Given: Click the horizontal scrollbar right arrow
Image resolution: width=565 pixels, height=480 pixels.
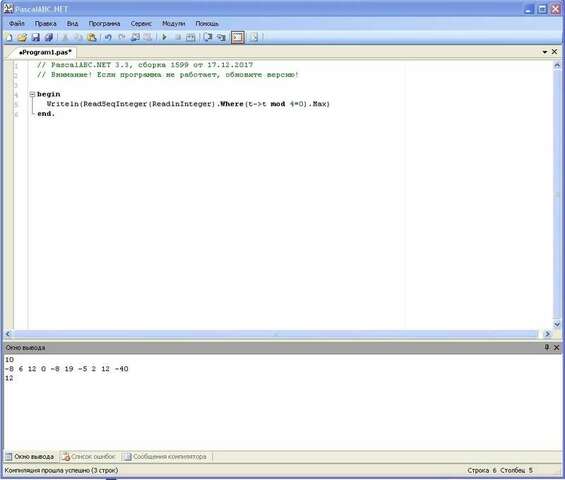Looking at the screenshot, I should point(547,334).
